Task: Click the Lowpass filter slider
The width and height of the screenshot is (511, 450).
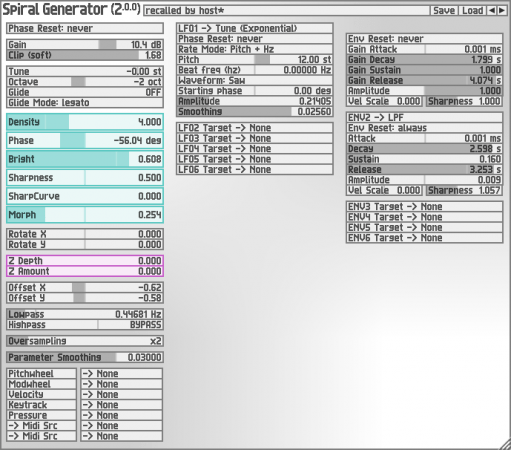Action: point(85,314)
